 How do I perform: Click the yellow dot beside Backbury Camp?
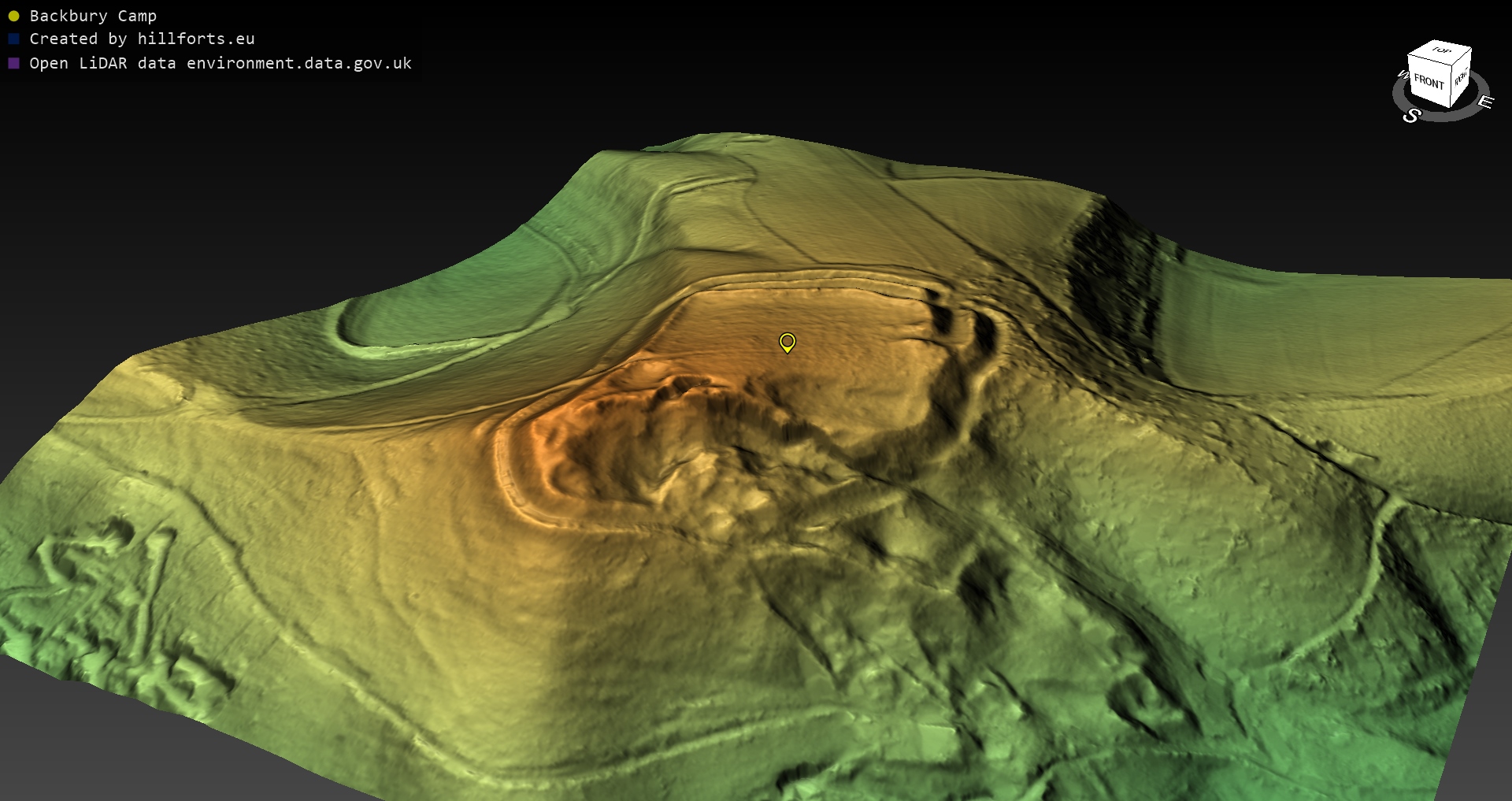13,16
